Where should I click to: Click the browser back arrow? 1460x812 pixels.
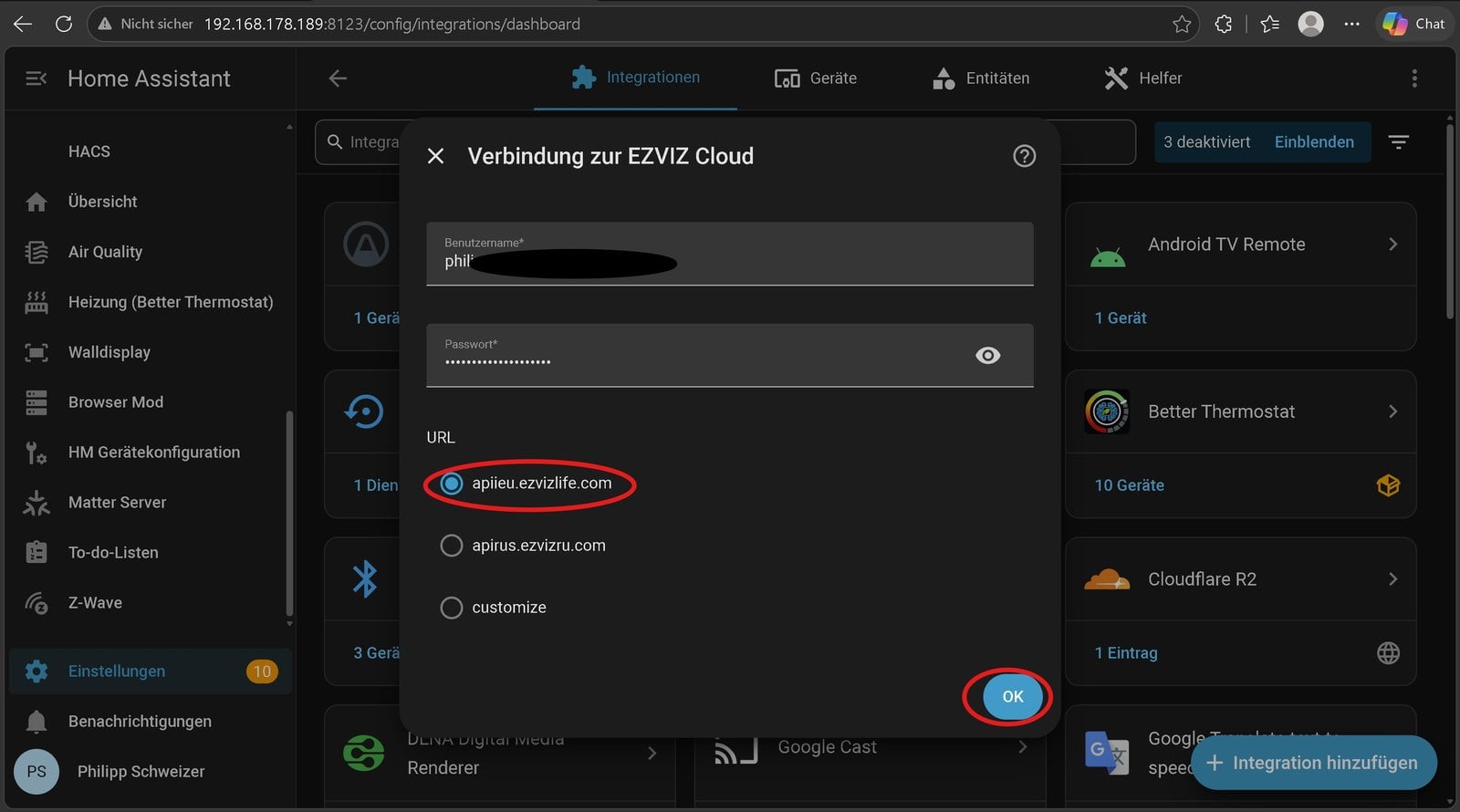pos(23,24)
